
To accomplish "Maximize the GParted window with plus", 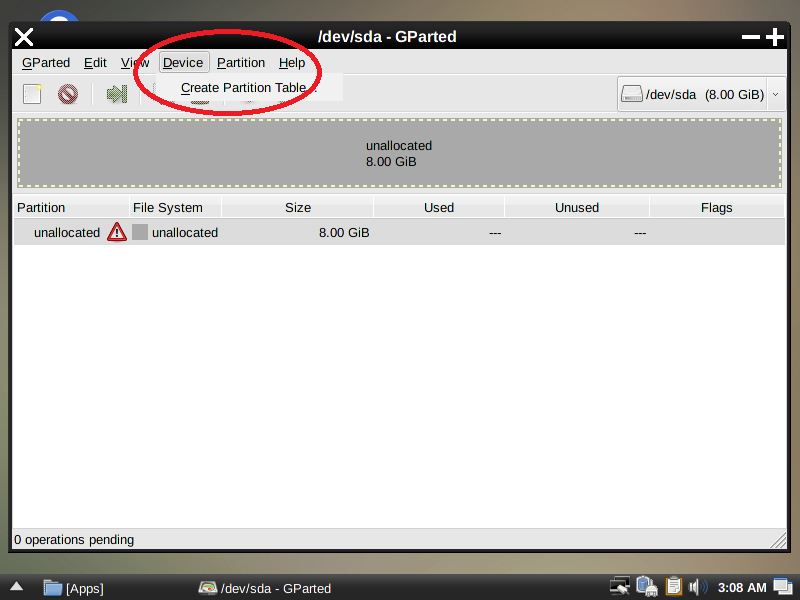I will (x=775, y=37).
